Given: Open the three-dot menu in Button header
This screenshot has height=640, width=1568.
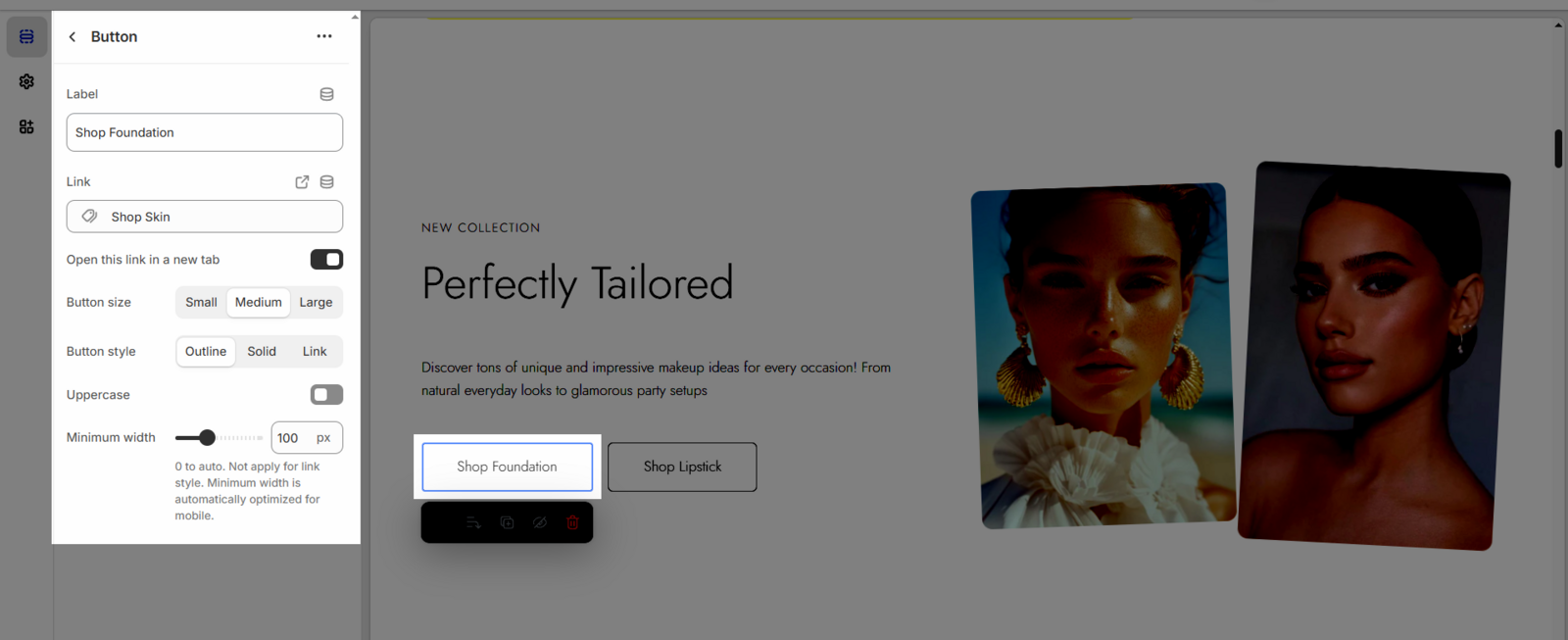Looking at the screenshot, I should [324, 37].
